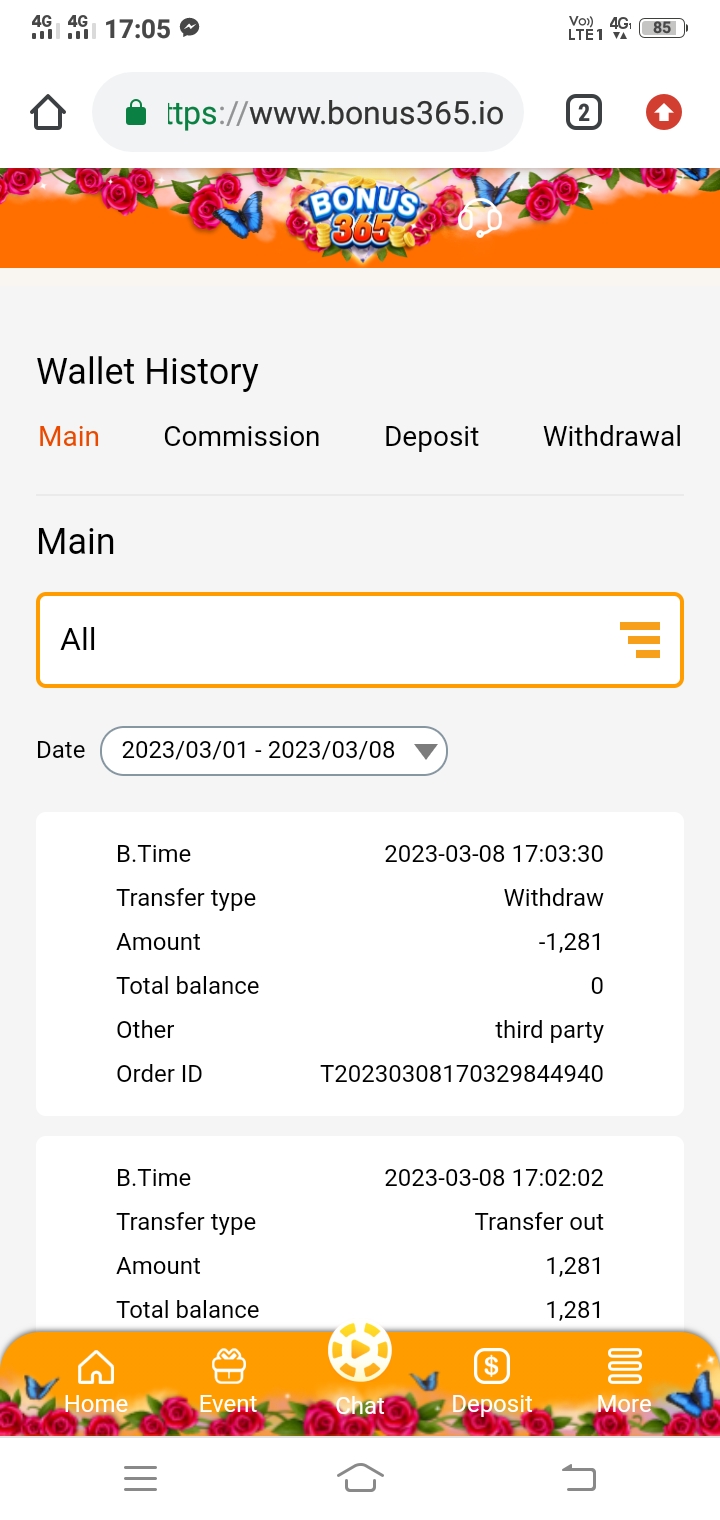
Task: Tap the browser home icon
Action: [x=48, y=113]
